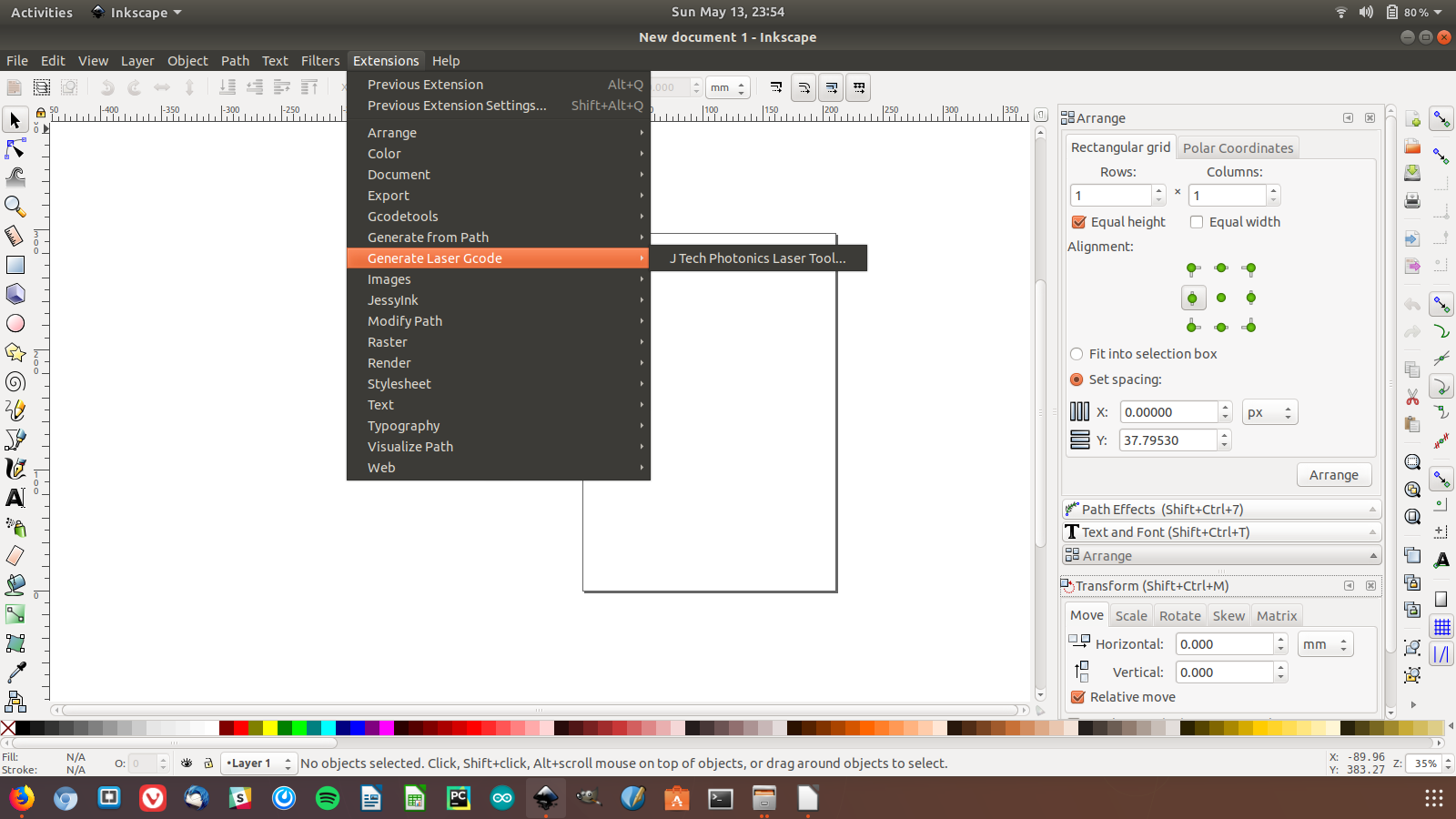Show applications grid button

[x=1434, y=798]
